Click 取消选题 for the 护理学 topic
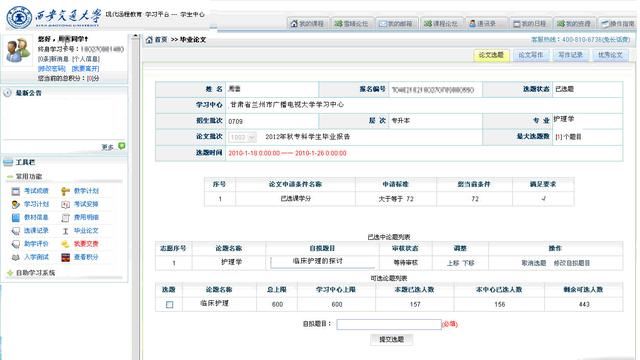The image size is (640, 360). point(533,263)
